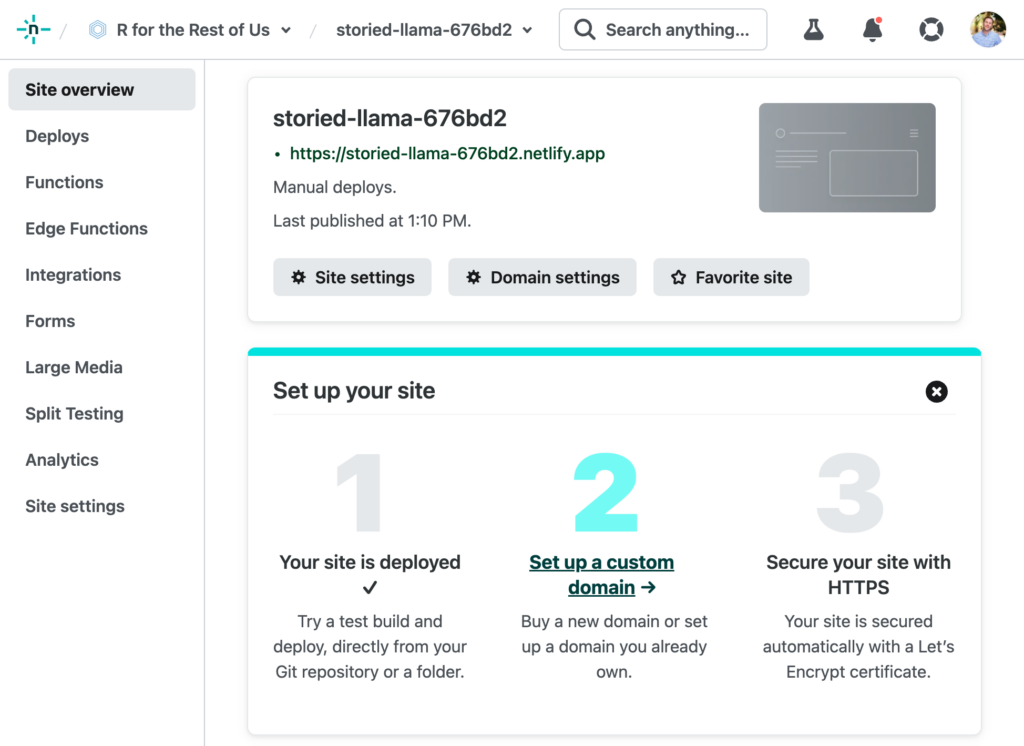Open Site settings in the sidebar
Screen dimensions: 1024x746
75,506
